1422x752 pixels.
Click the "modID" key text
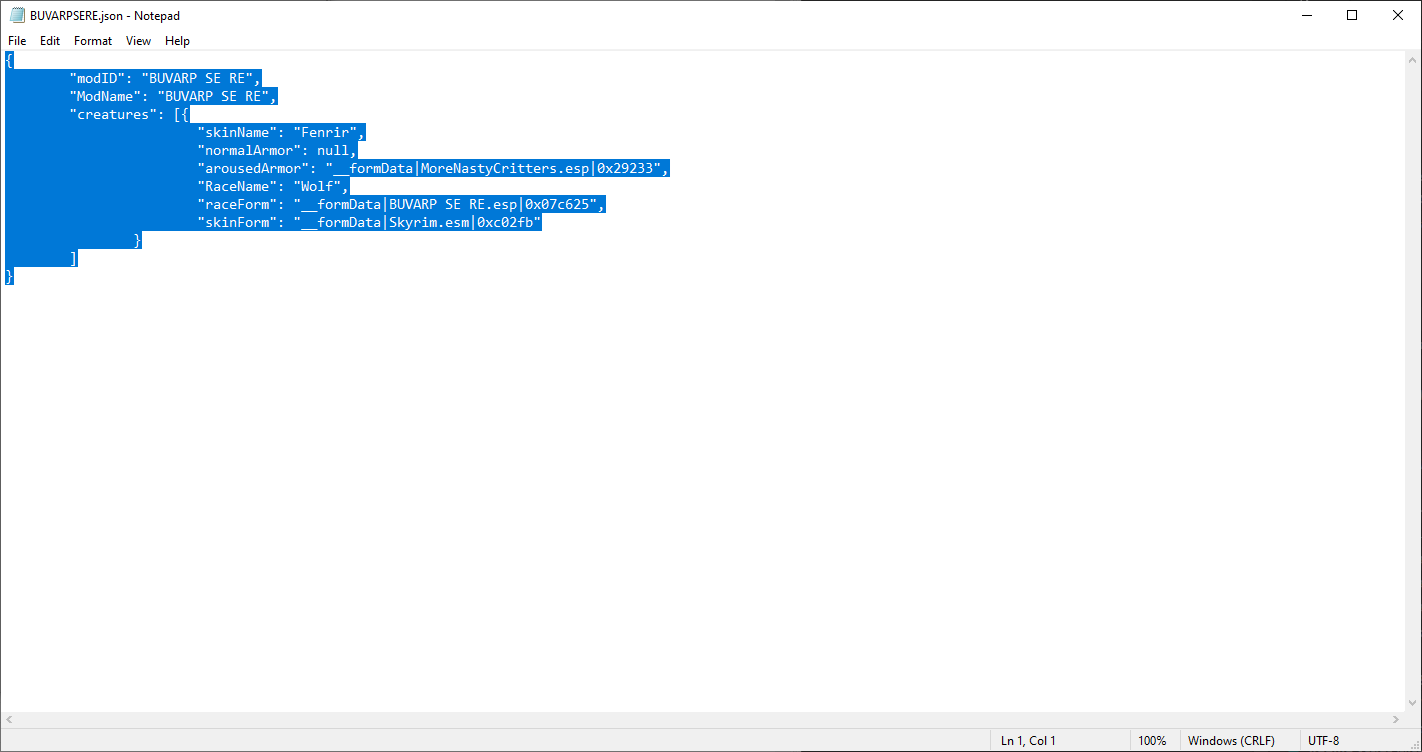(97, 78)
